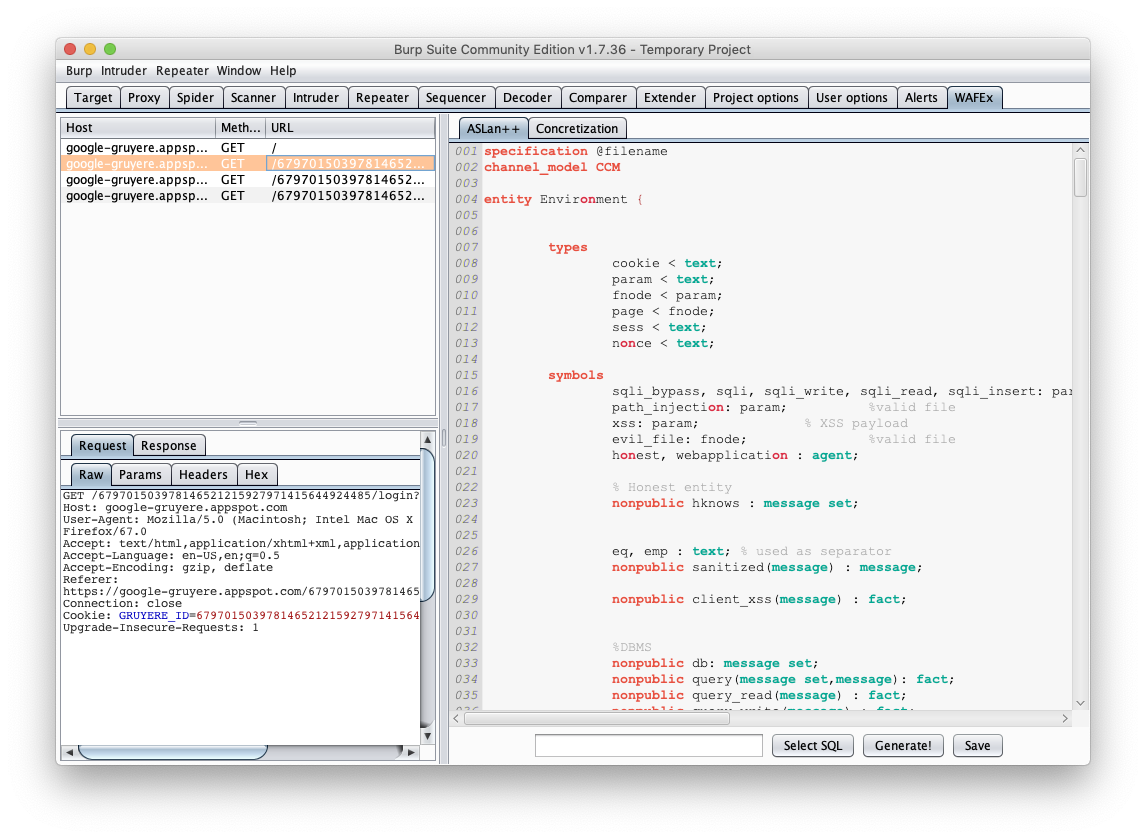The height and width of the screenshot is (839, 1146).
Task: Open the Project options tab
Action: pyautogui.click(x=756, y=98)
